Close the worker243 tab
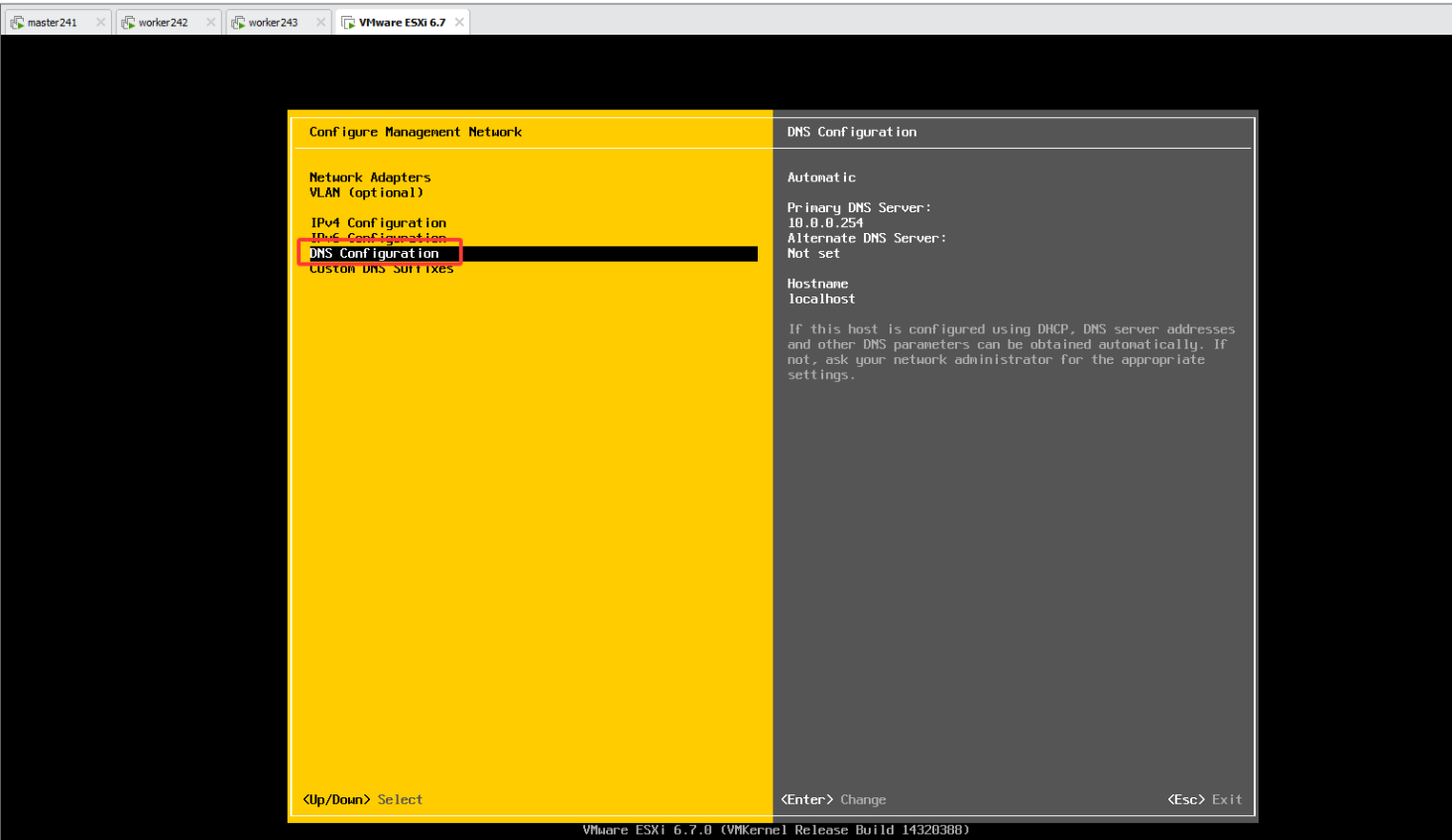Viewport: 1452px width, 840px height. 320,22
